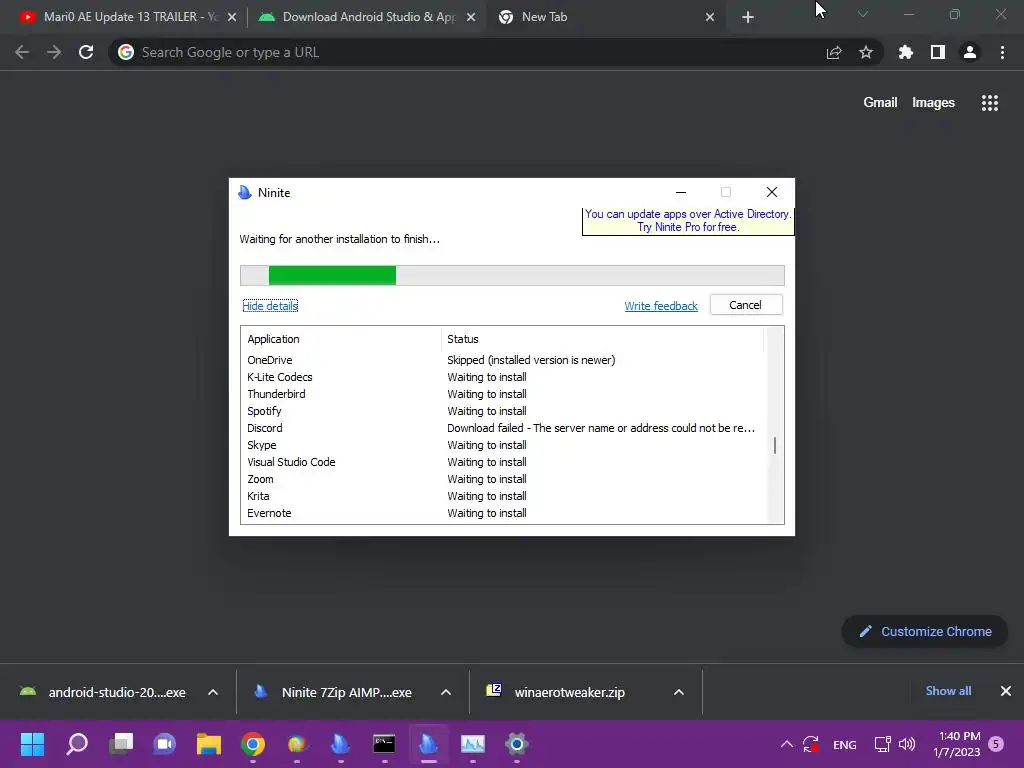Click the Status column header
The width and height of the screenshot is (1024, 768).
coord(602,339)
